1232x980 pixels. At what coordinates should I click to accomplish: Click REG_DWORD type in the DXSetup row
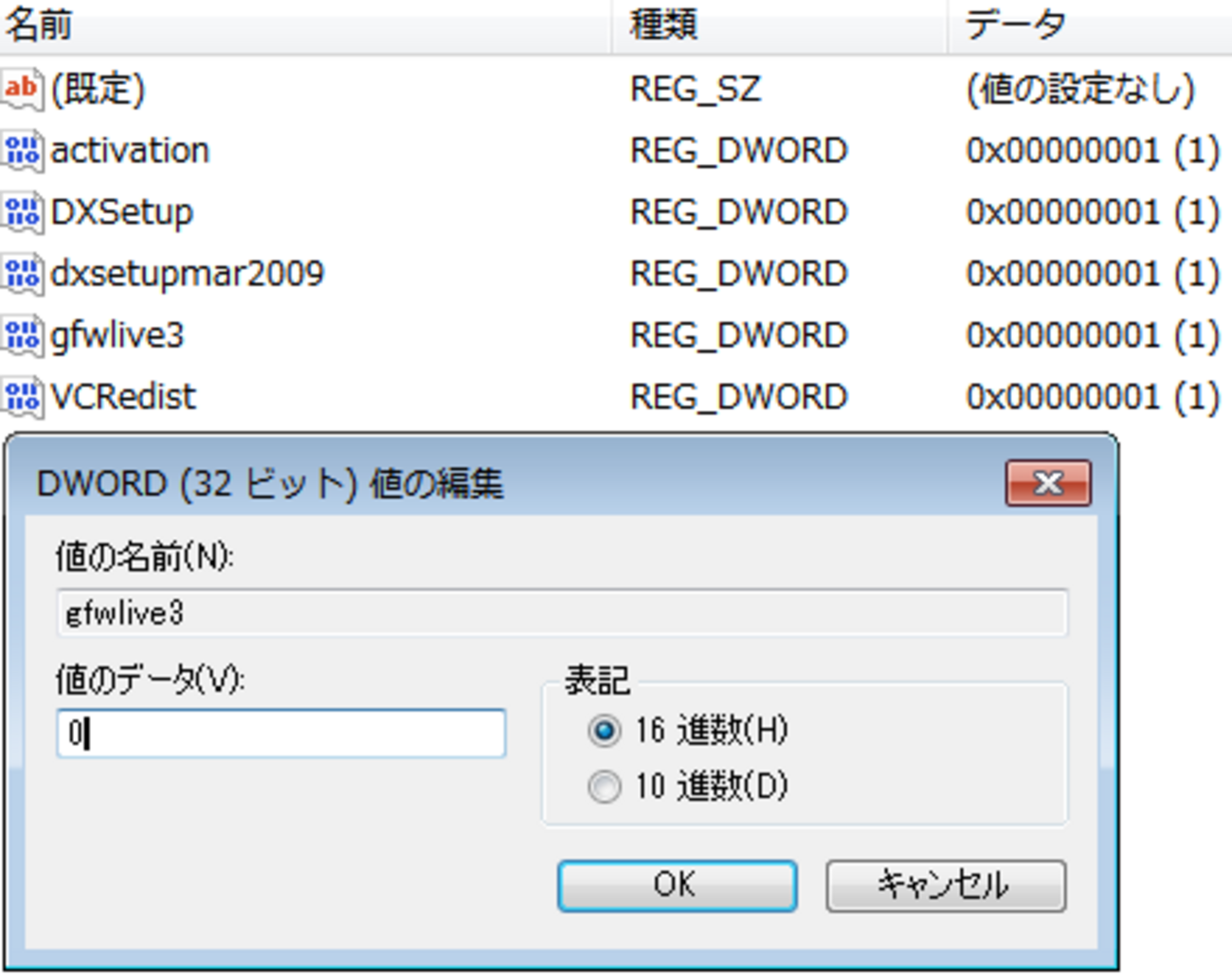(739, 213)
